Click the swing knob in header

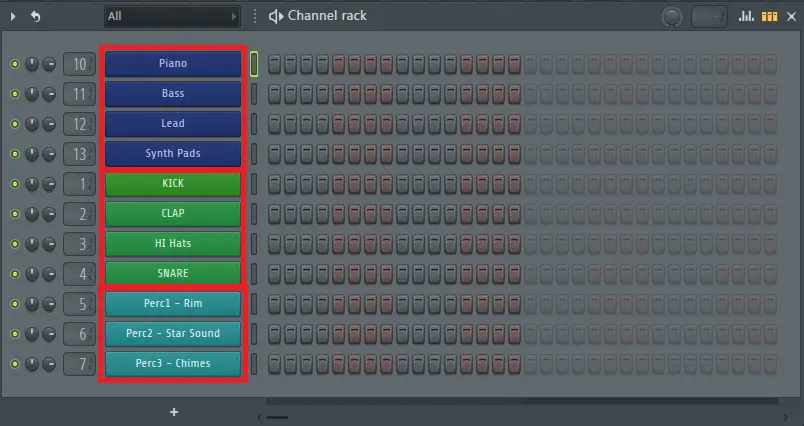pyautogui.click(x=672, y=16)
